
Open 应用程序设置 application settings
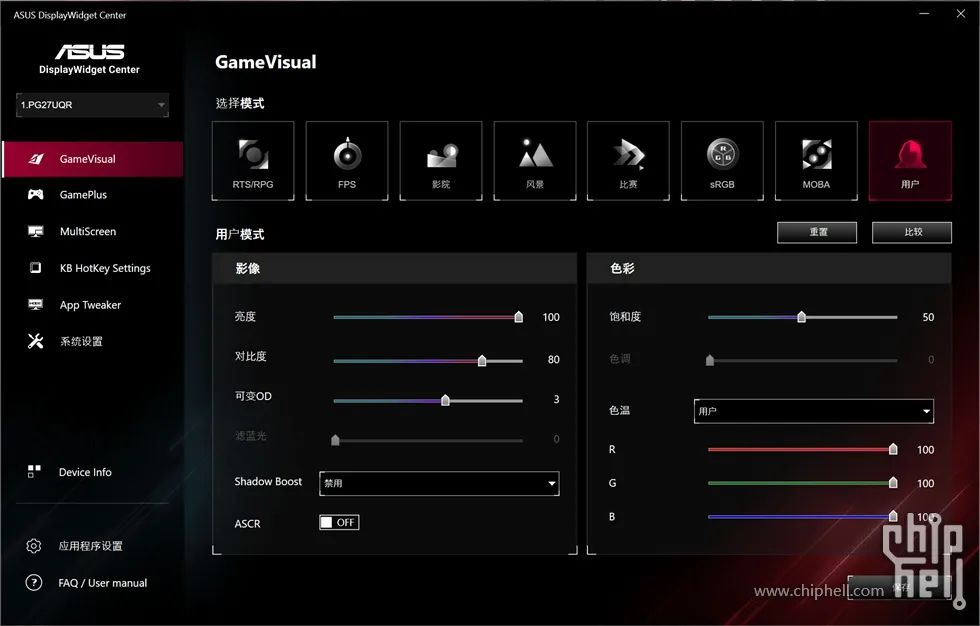(91, 546)
